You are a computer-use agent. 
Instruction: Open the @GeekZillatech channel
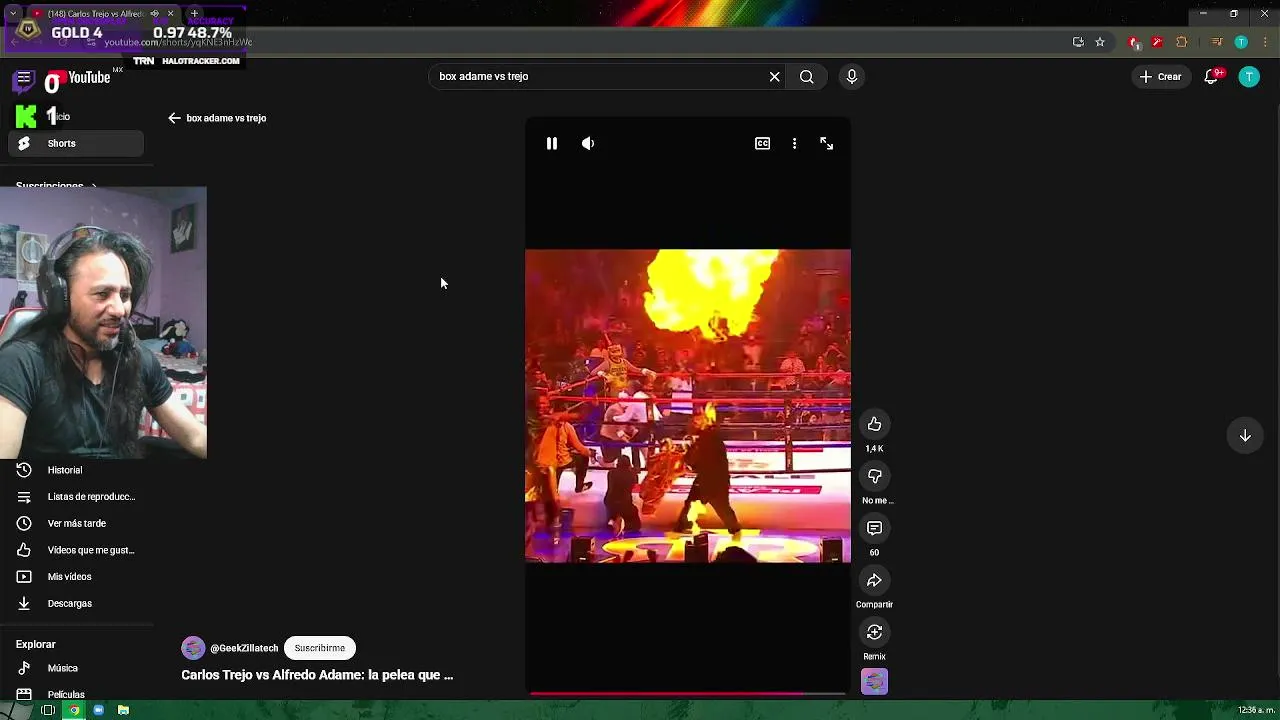[244, 648]
